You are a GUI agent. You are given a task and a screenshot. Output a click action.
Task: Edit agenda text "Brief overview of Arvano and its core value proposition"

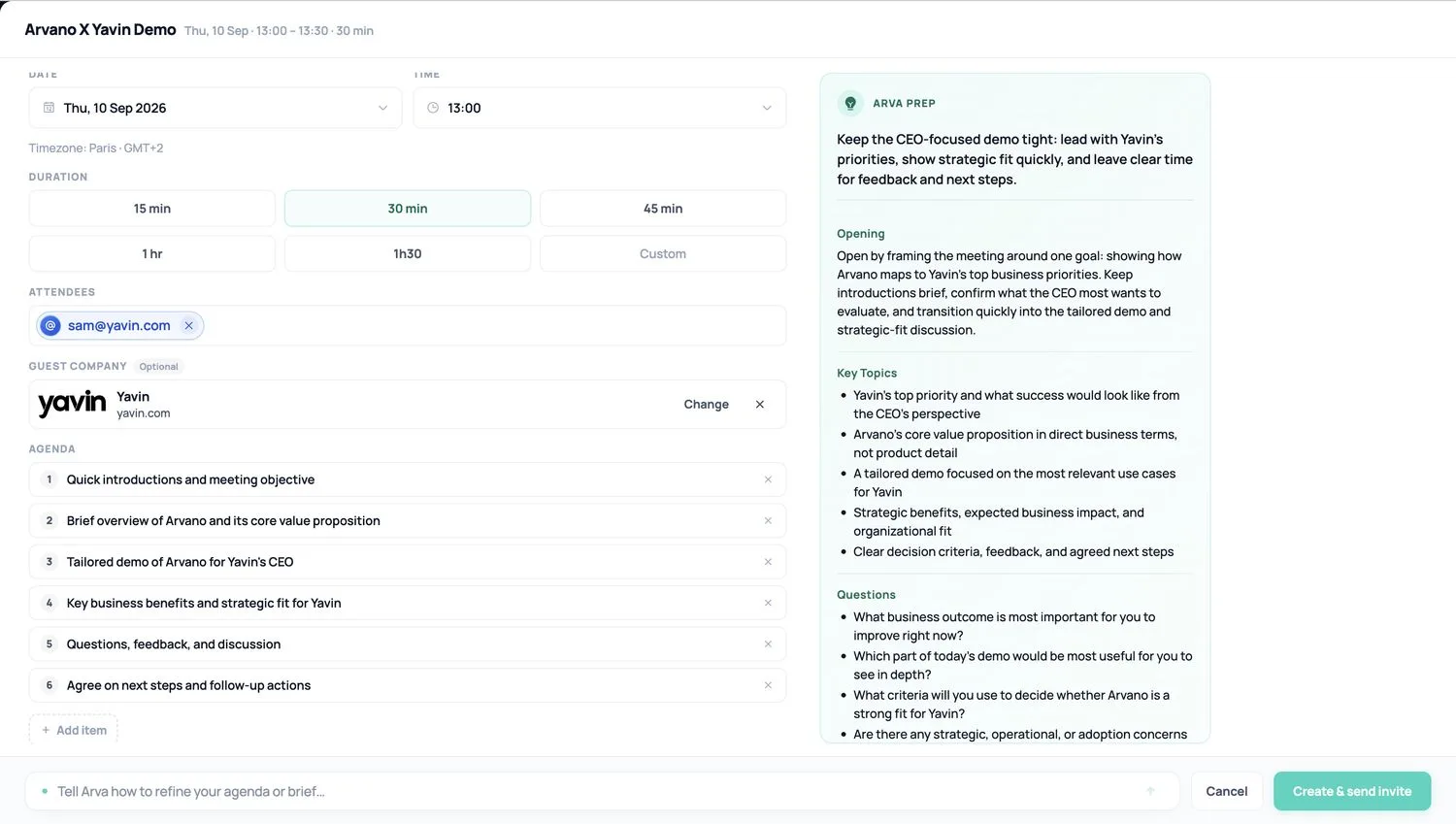[223, 521]
